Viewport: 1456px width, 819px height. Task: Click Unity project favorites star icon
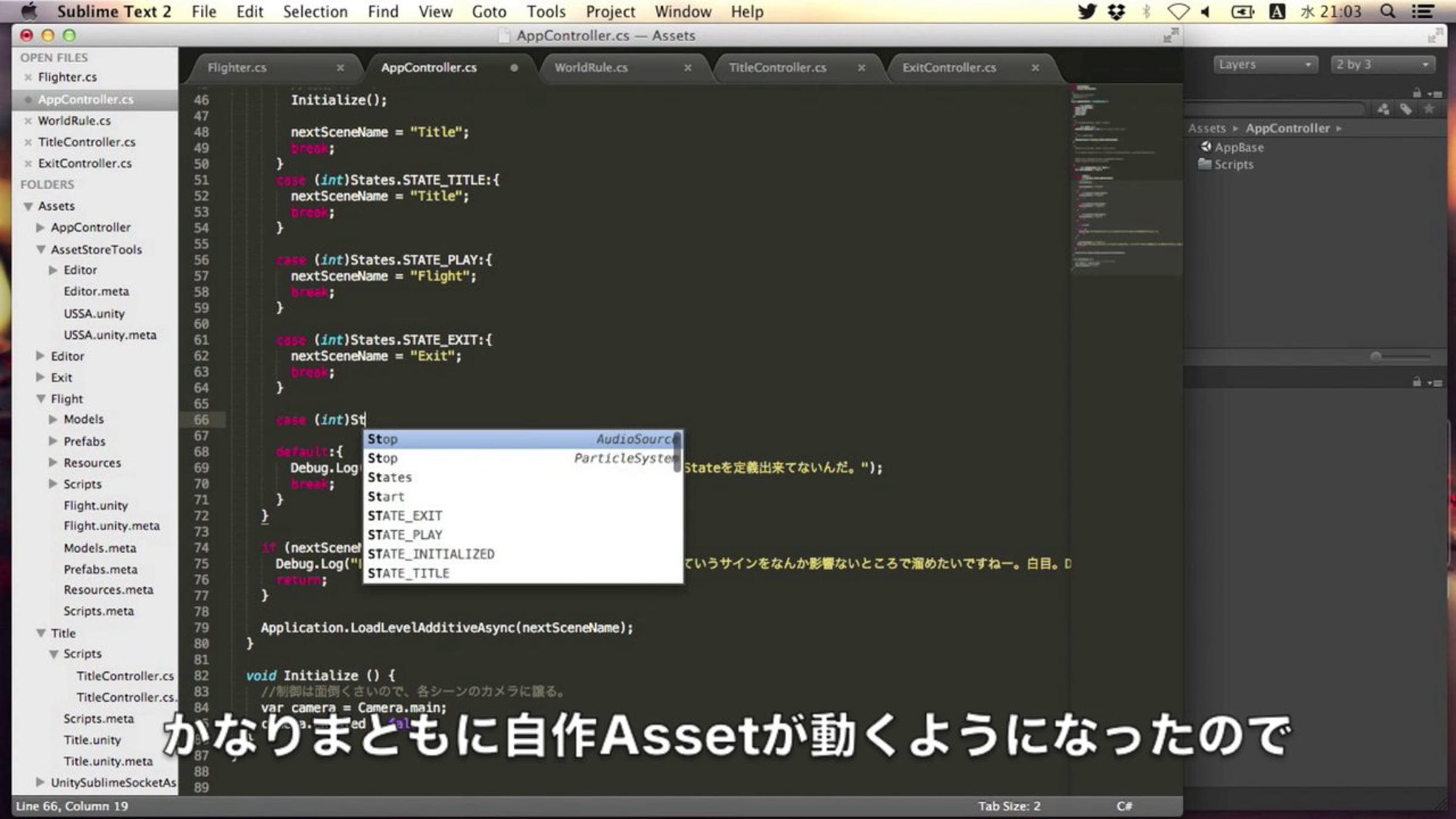(x=1429, y=109)
